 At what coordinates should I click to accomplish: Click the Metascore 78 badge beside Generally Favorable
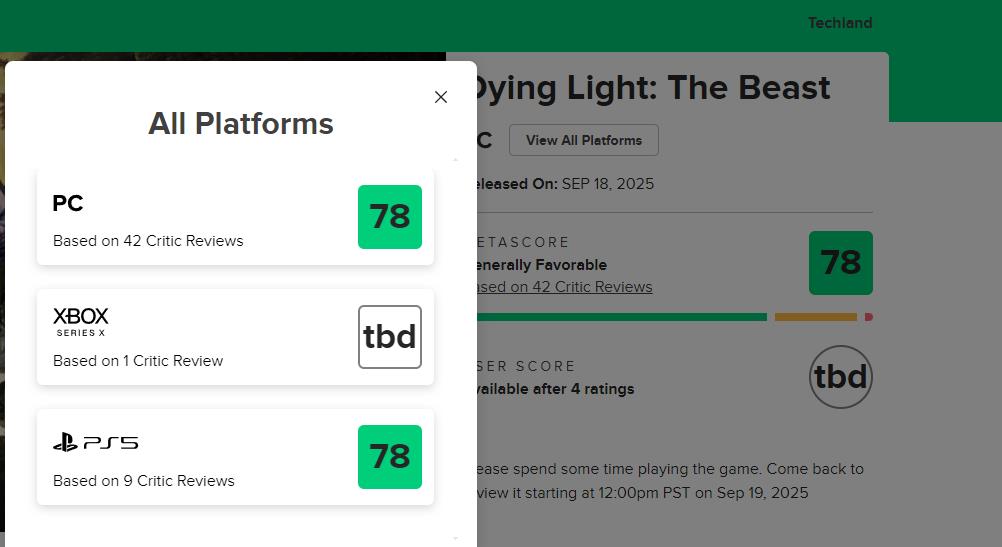click(840, 263)
